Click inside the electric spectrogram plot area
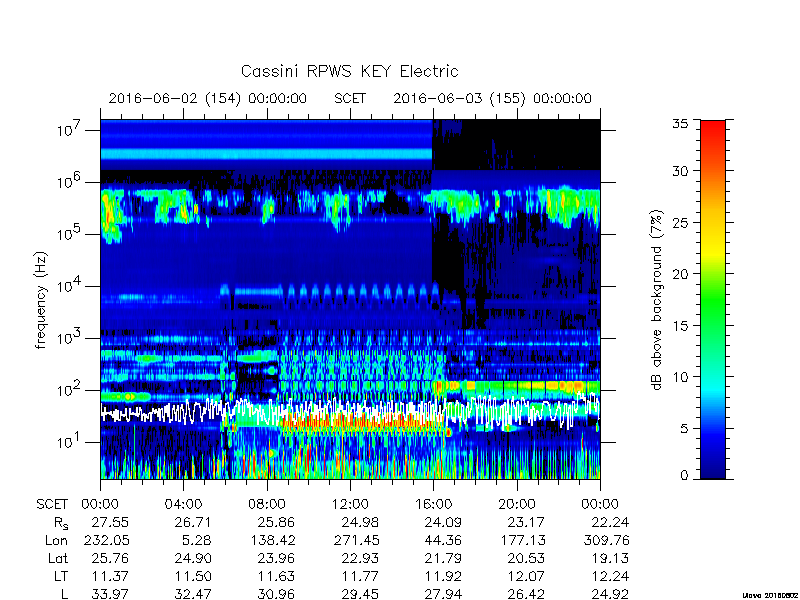Screen dimensions: 800x600 coord(350,299)
